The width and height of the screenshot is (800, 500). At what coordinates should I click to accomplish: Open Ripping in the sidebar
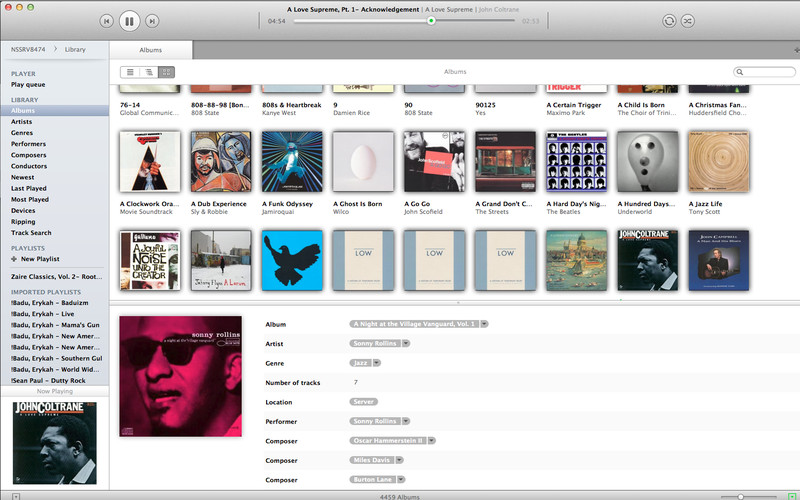coord(23,222)
